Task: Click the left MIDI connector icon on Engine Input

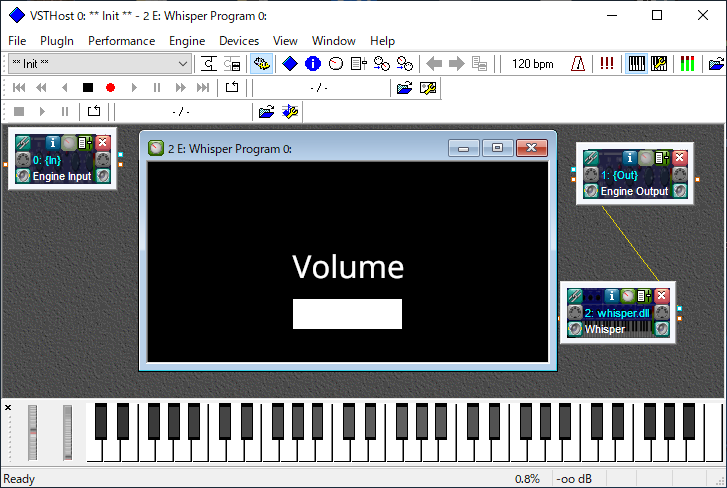Action: click(22, 159)
